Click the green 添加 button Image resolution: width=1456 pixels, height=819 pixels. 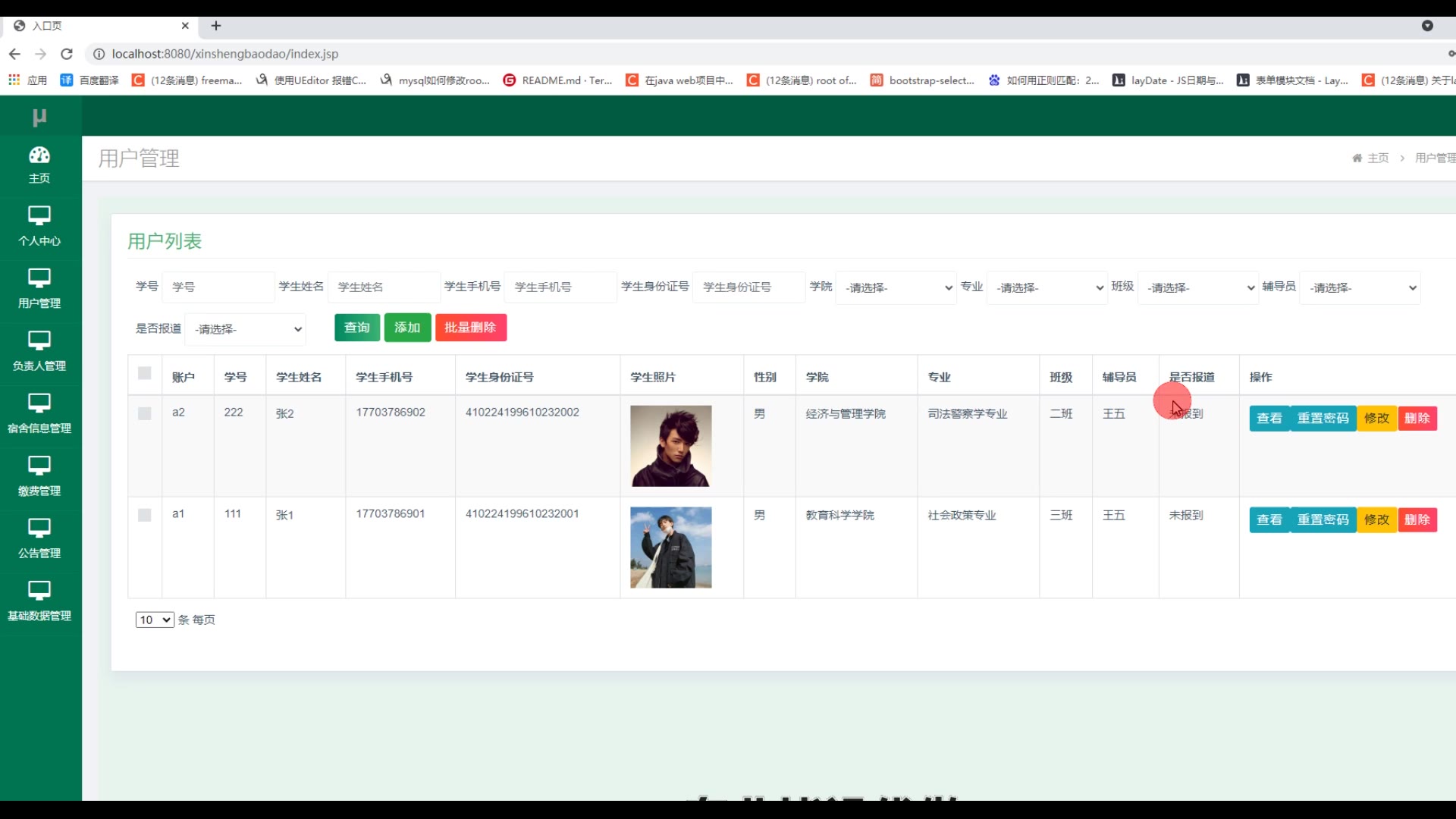tap(407, 328)
